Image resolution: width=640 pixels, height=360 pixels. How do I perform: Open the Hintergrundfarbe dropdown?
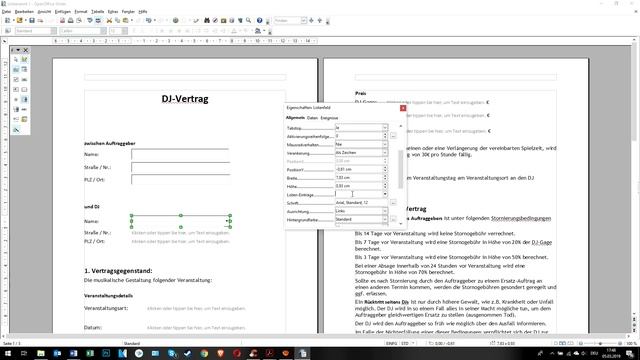pyautogui.click(x=384, y=220)
